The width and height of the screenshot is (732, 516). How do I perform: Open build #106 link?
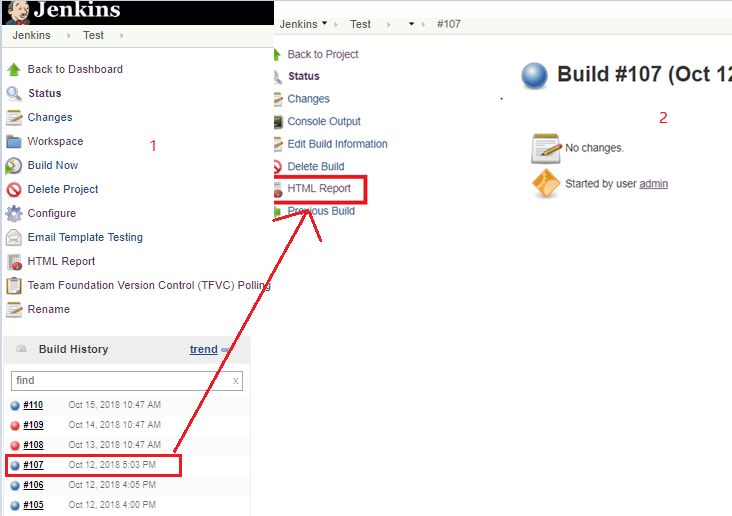(x=33, y=485)
